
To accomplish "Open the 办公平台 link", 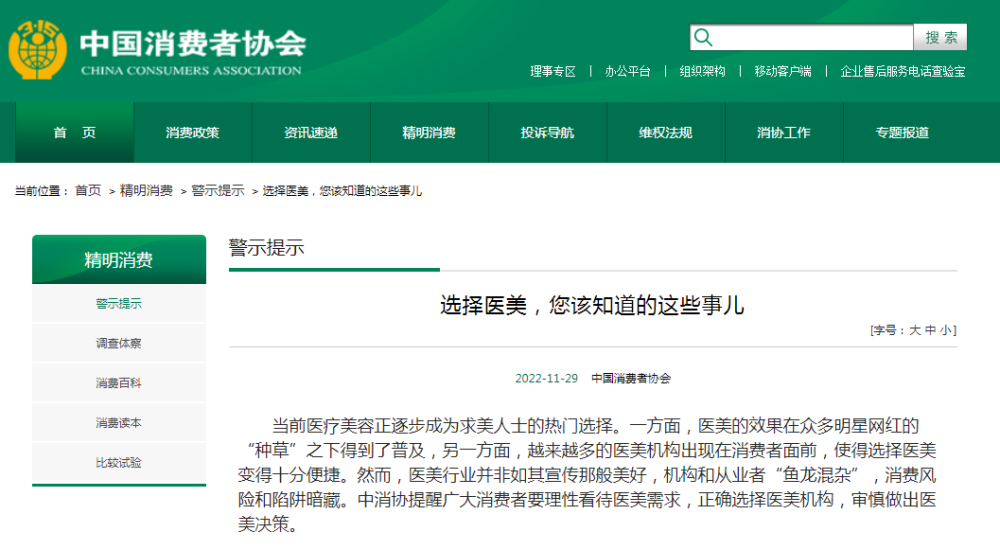I will click(628, 71).
